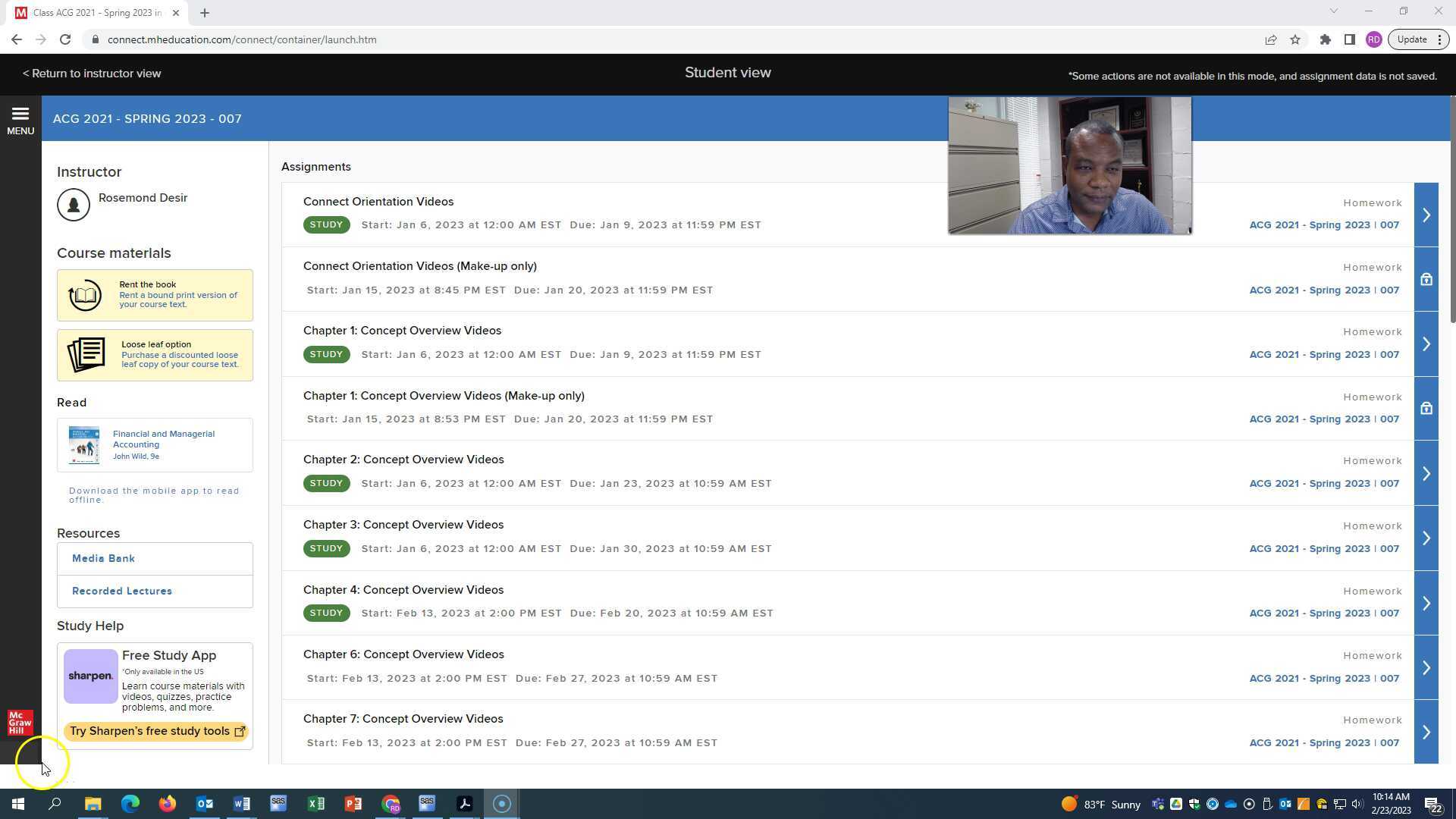Click the McGraw Hill logo
Image resolution: width=1456 pixels, height=819 pixels.
[20, 723]
